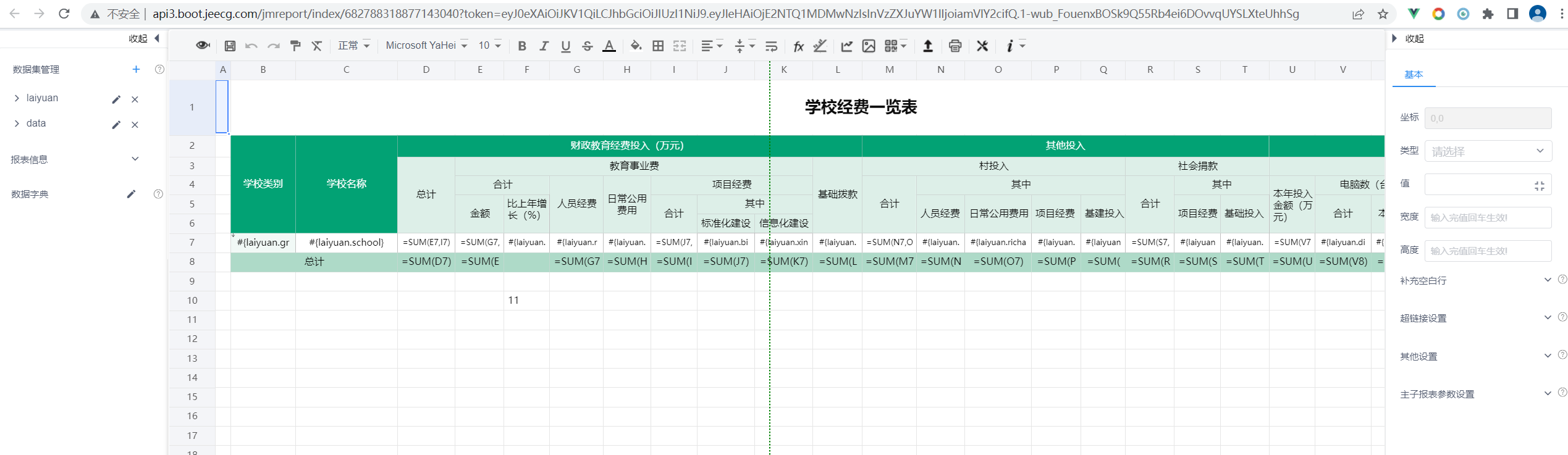Open the cell fill color bucket
This screenshot has width=1568, height=455.
point(636,46)
